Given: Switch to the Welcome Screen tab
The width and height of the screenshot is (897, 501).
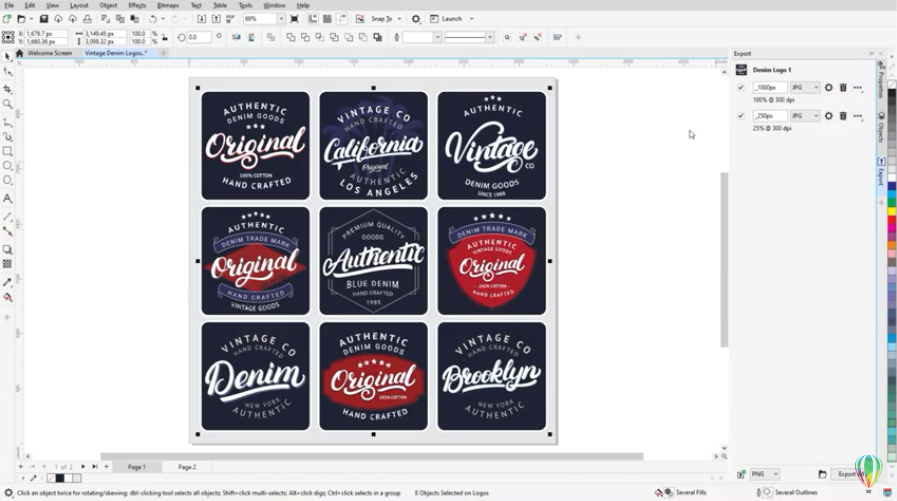Looking at the screenshot, I should tap(50, 53).
